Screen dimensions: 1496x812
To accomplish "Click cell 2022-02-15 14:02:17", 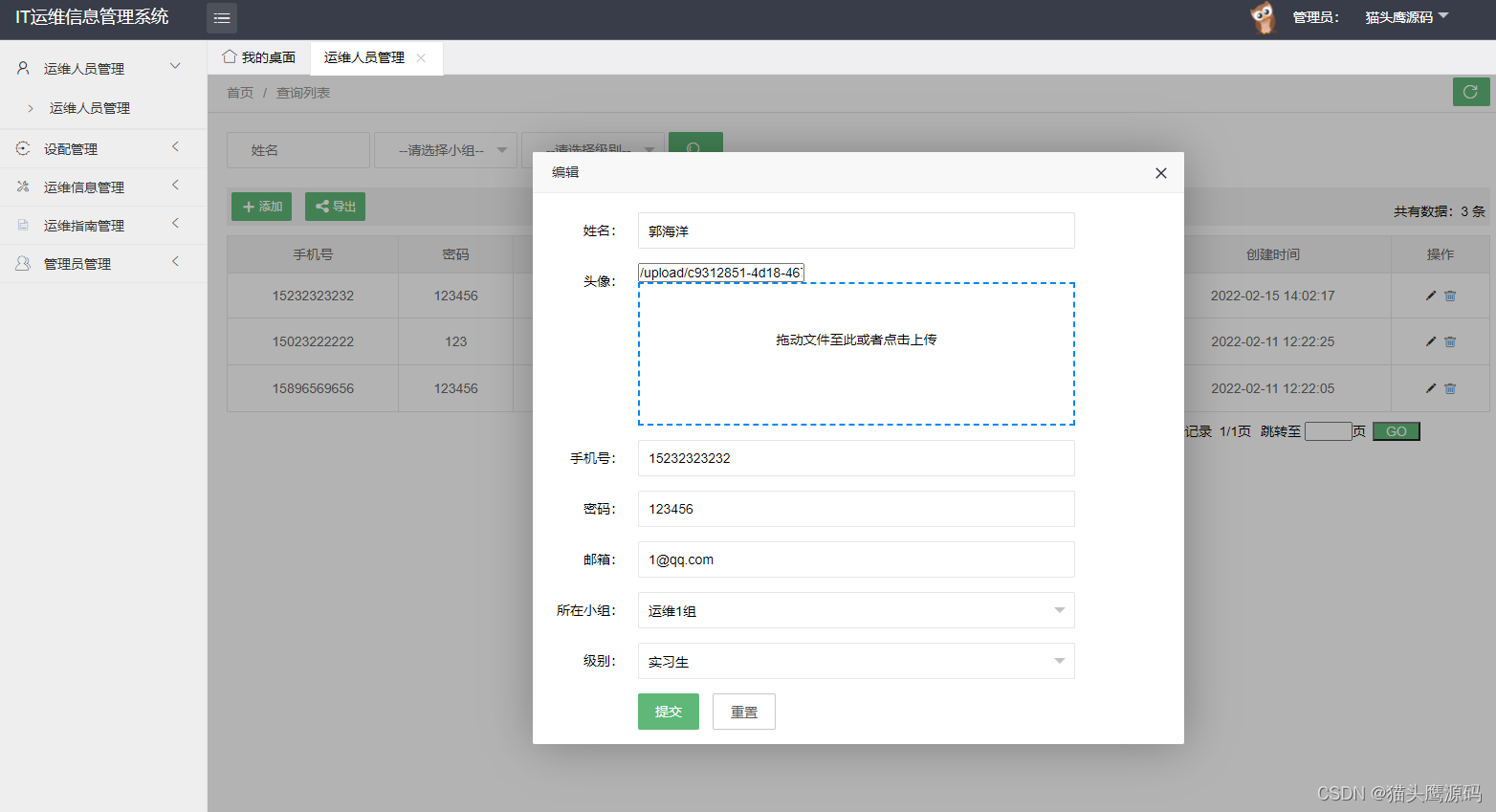I will point(1273,296).
